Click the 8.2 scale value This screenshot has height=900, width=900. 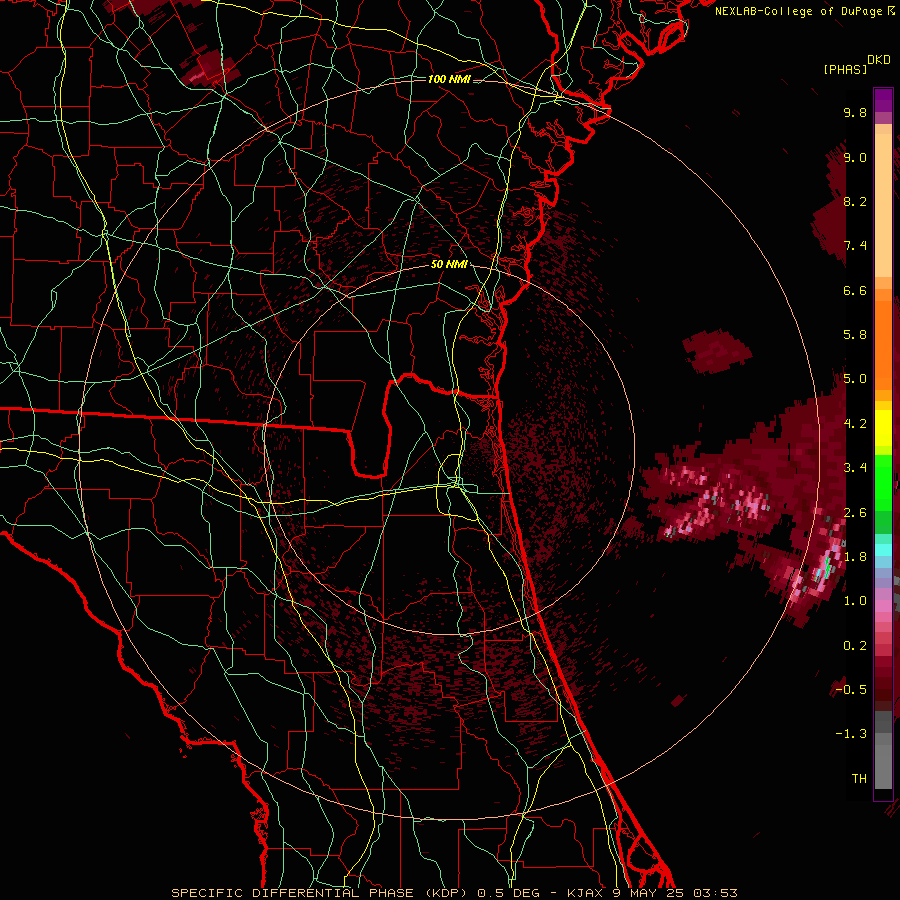(855, 201)
